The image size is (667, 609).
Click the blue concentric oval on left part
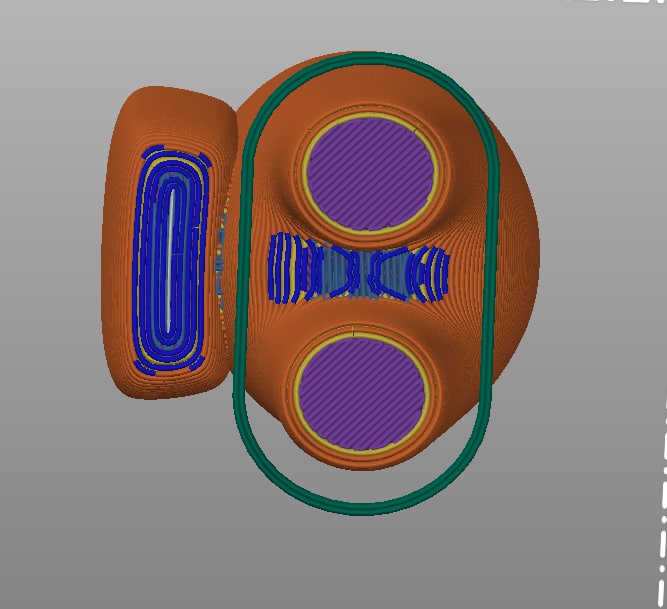[171, 260]
